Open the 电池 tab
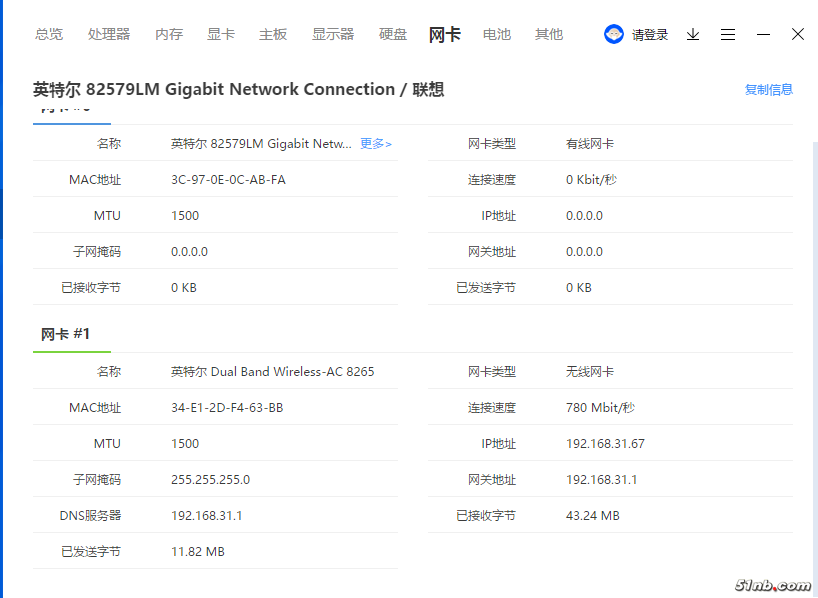818x598 pixels. (497, 34)
